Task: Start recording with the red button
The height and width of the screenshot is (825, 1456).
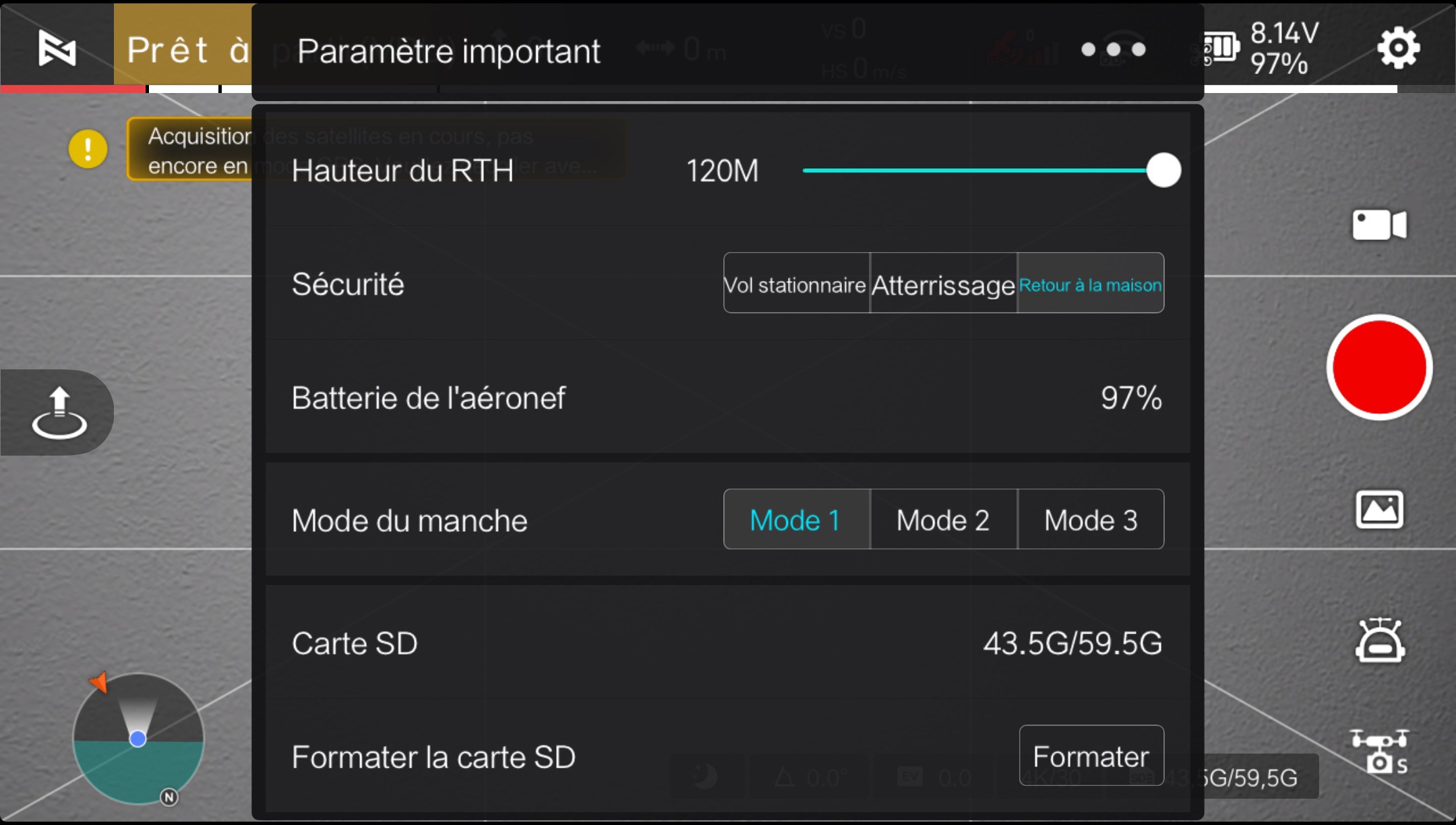Action: (1379, 367)
